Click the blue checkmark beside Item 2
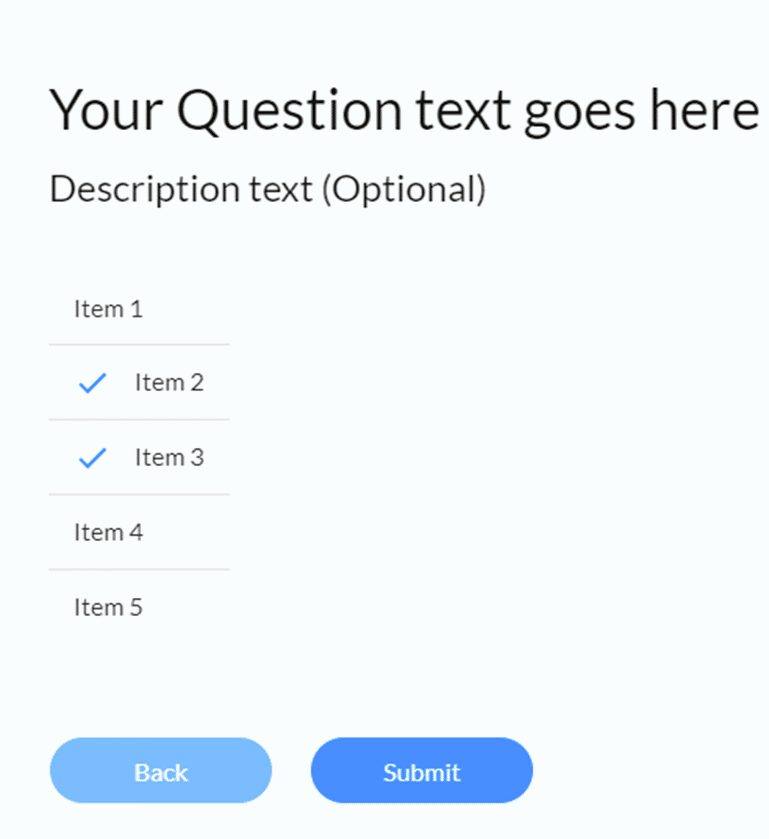Screen dimensions: 769x839 coord(91,382)
